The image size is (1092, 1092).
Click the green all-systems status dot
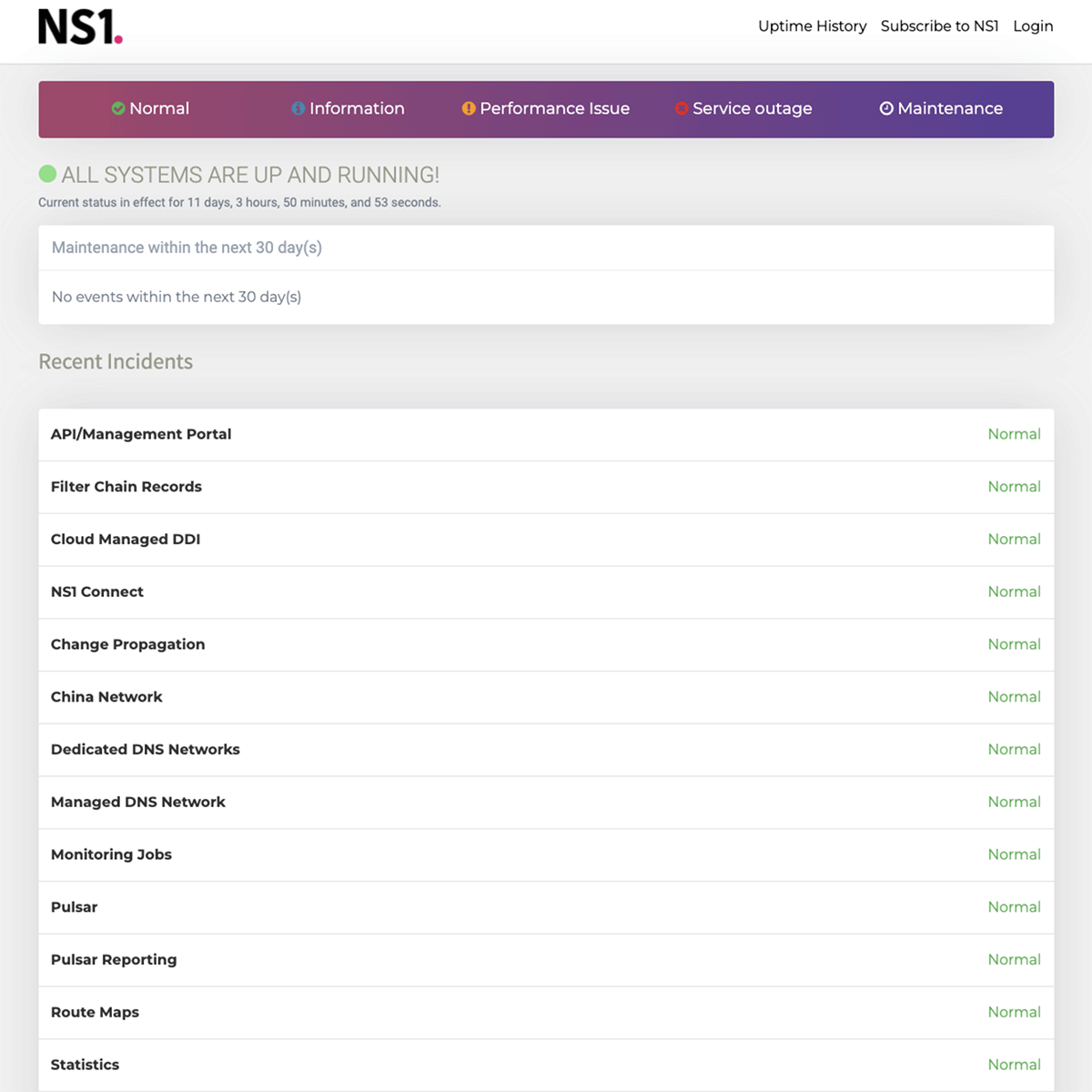(47, 173)
